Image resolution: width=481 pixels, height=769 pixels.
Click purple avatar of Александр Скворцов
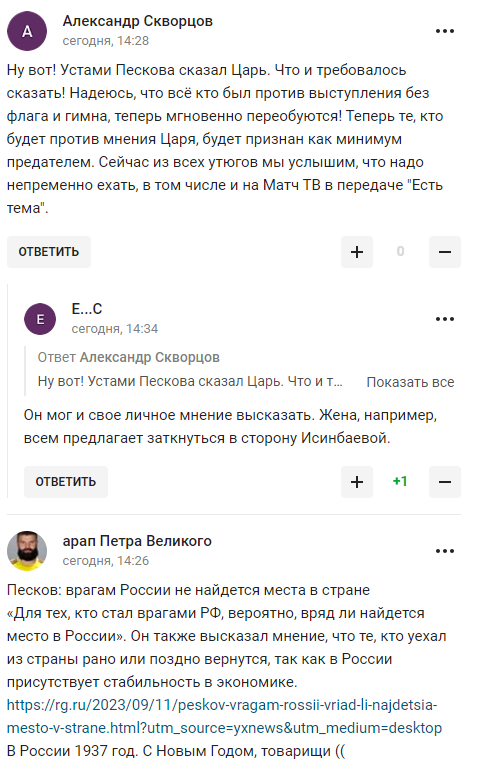pos(27,31)
